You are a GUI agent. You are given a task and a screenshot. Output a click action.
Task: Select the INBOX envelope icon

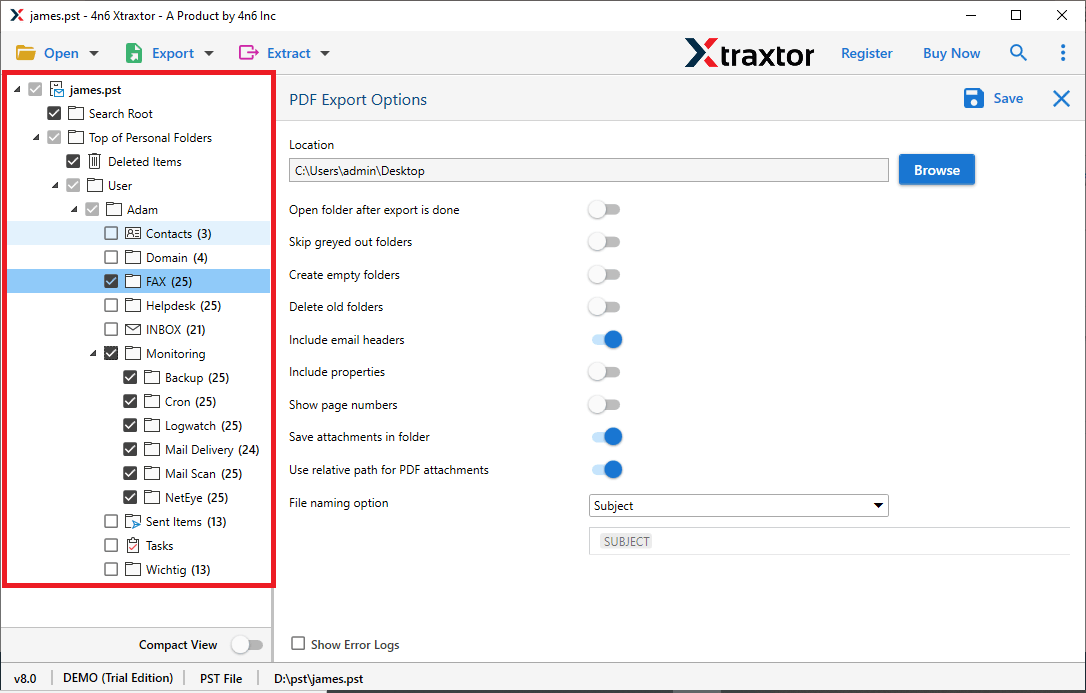click(x=133, y=330)
